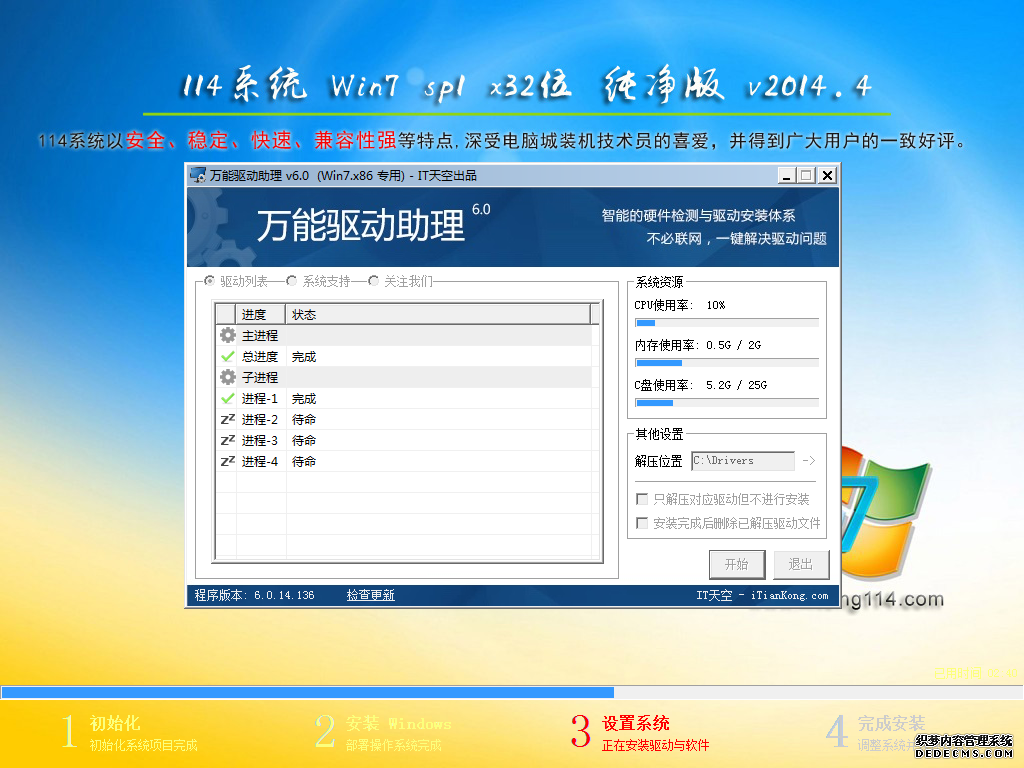Click the 状态 column header
This screenshot has width=1024, height=768.
pyautogui.click(x=438, y=315)
